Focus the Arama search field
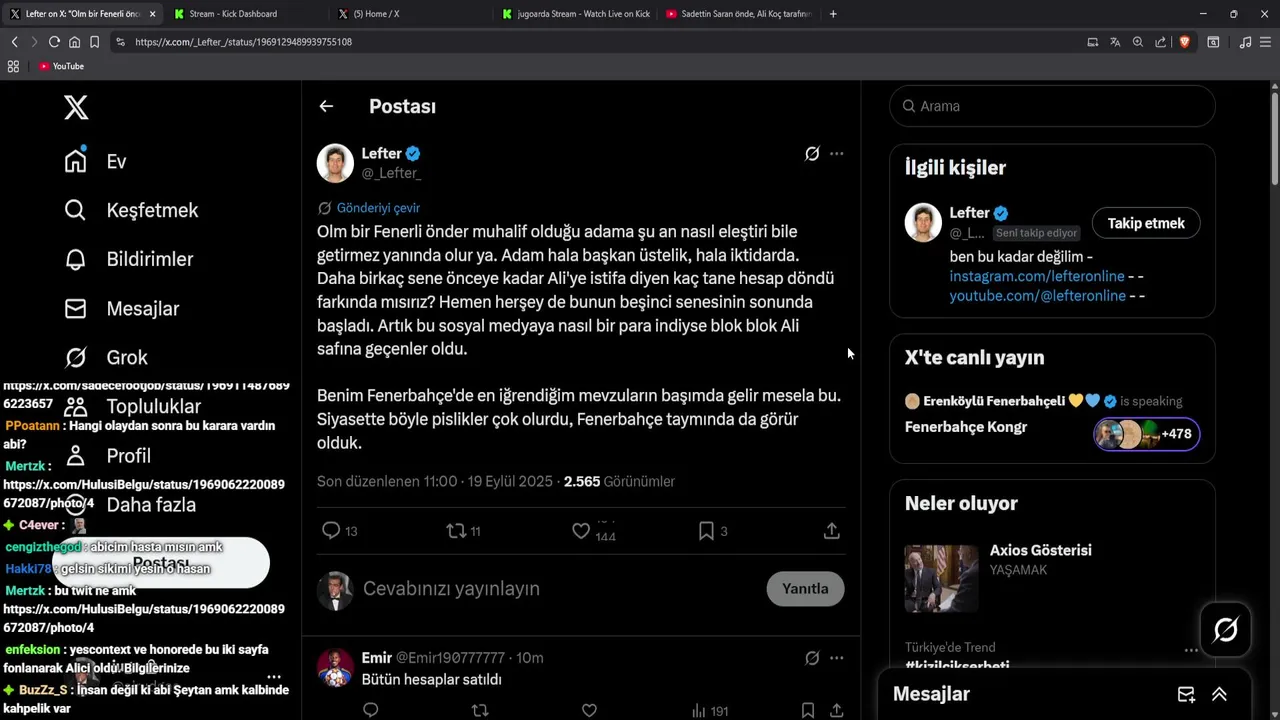Viewport: 1280px width, 720px height. point(1052,106)
